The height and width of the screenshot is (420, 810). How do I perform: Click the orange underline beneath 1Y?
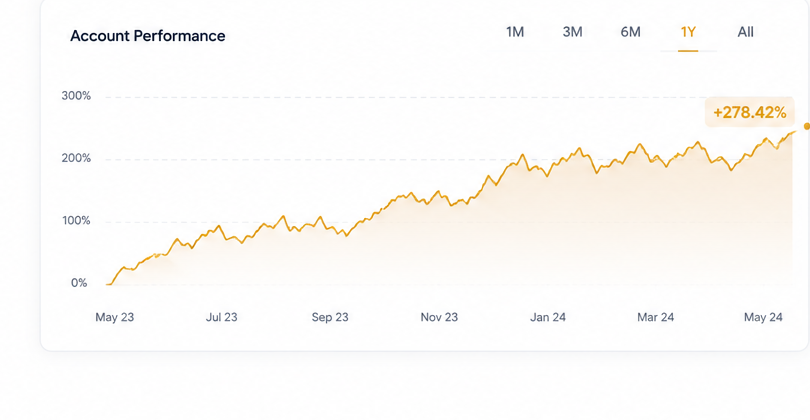[x=688, y=51]
